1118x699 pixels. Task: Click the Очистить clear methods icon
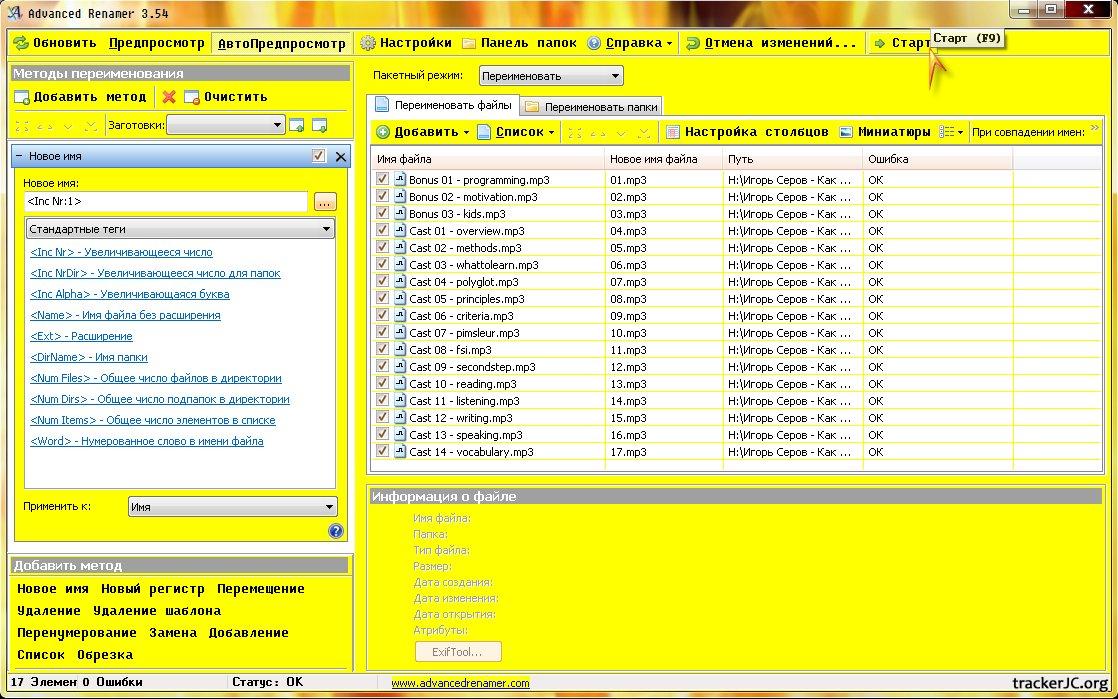[x=192, y=97]
